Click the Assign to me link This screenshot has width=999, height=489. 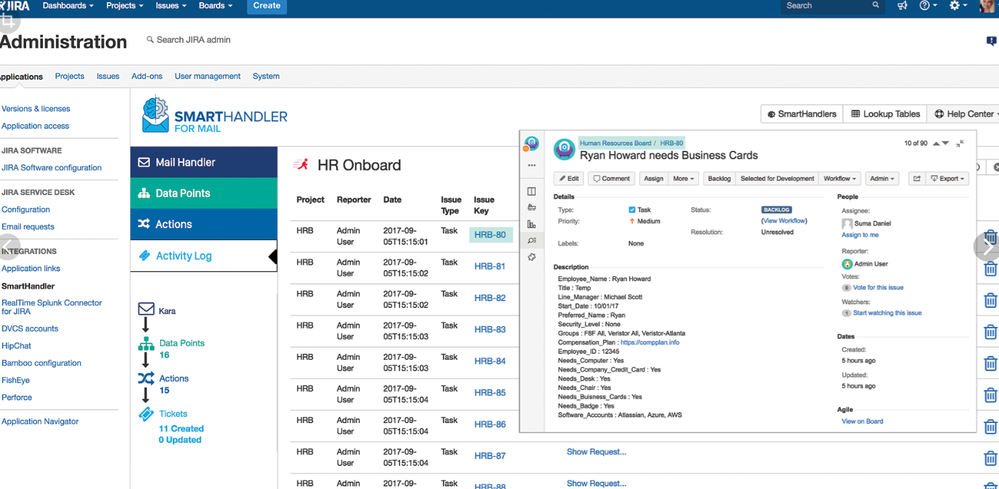point(860,235)
